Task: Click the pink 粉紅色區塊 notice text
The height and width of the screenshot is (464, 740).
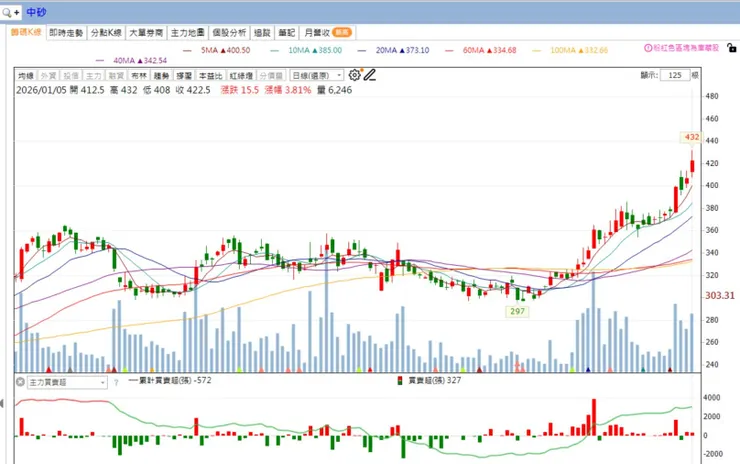Action: pyautogui.click(x=686, y=48)
